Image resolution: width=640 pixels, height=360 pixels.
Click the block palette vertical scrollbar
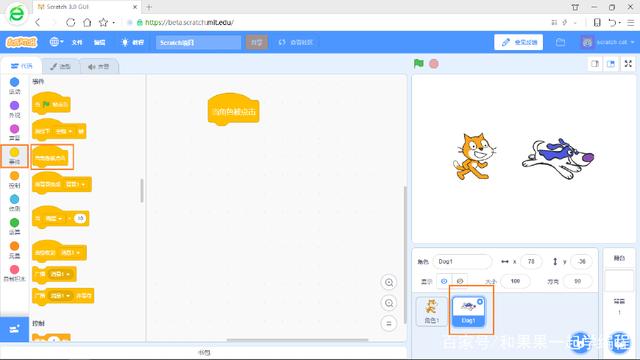pyautogui.click(x=142, y=190)
